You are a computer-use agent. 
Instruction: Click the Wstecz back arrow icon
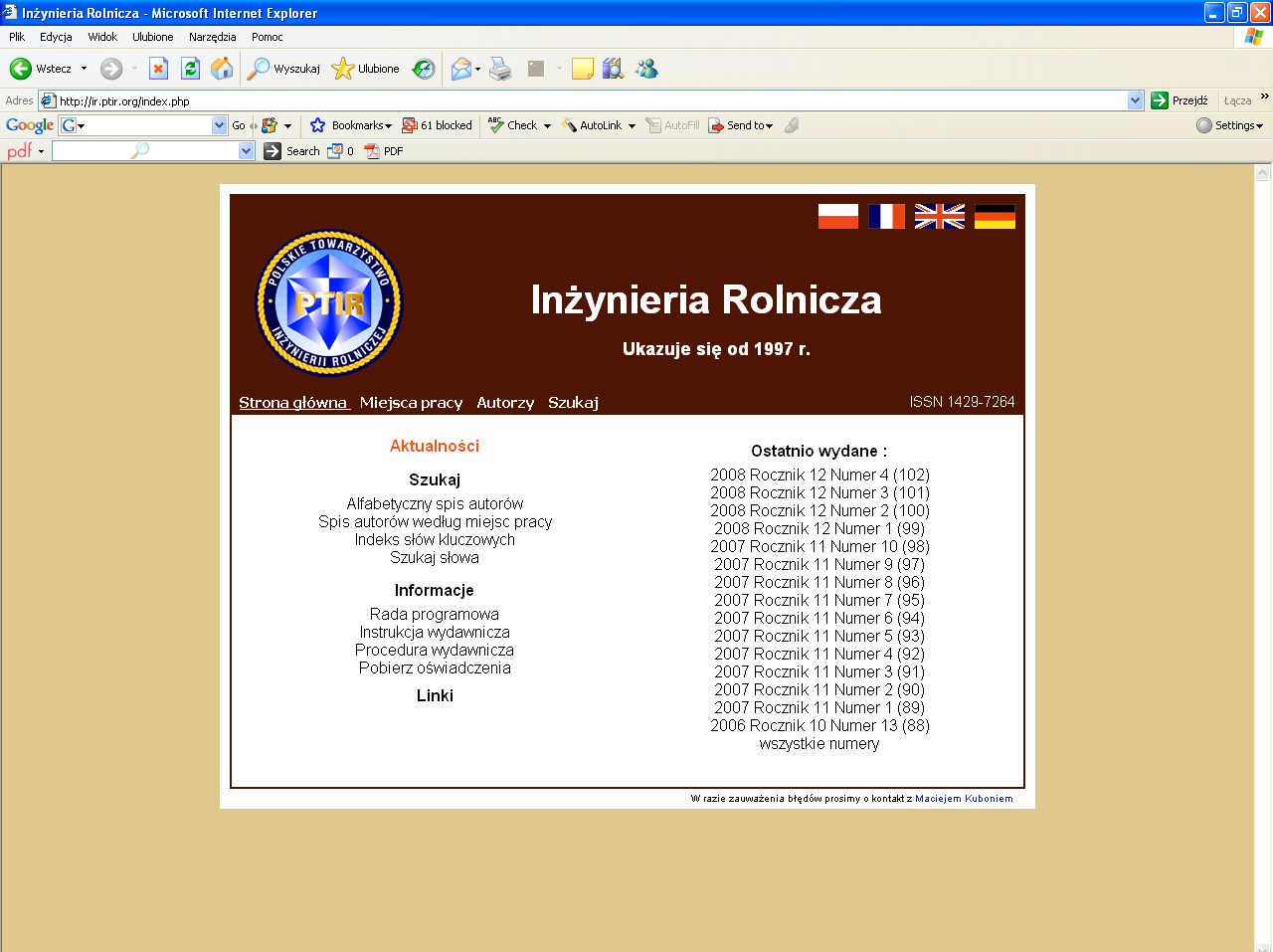(x=20, y=69)
